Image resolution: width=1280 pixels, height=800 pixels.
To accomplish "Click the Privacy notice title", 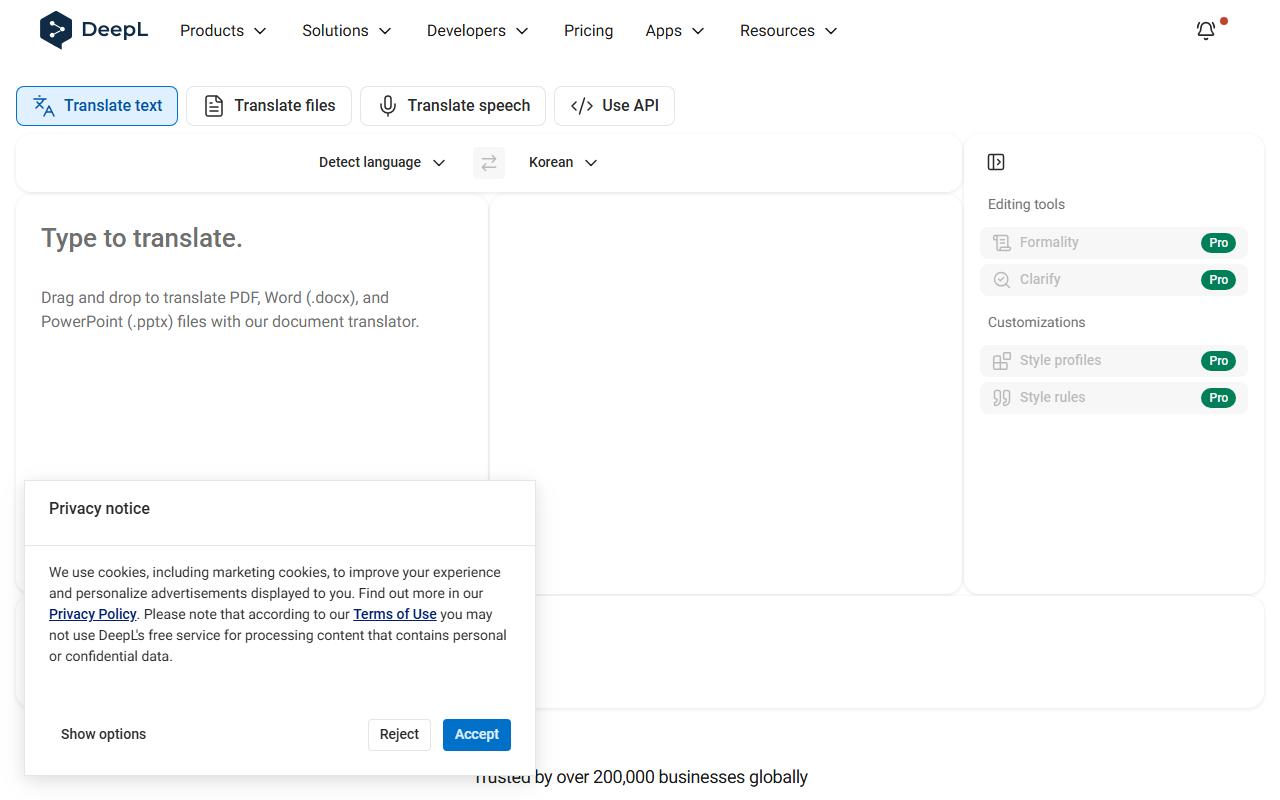I will [x=99, y=509].
